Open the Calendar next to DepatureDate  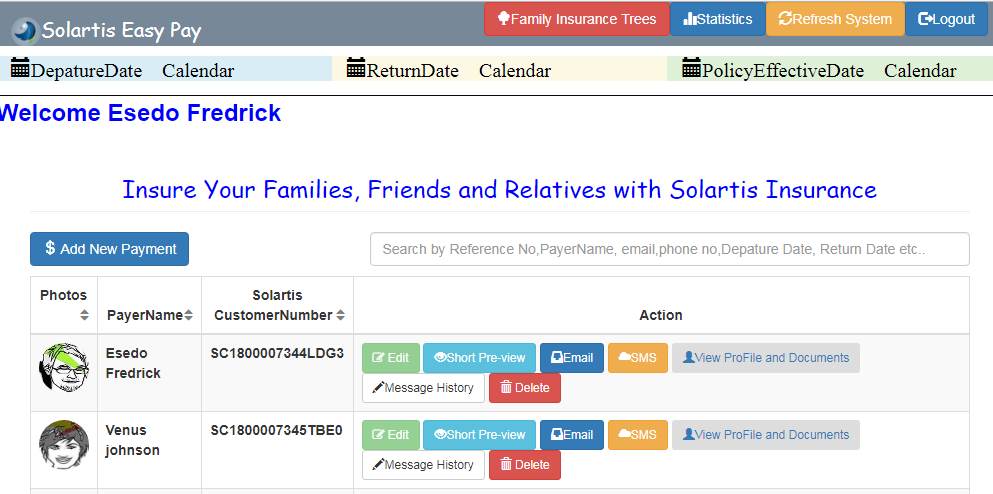198,71
